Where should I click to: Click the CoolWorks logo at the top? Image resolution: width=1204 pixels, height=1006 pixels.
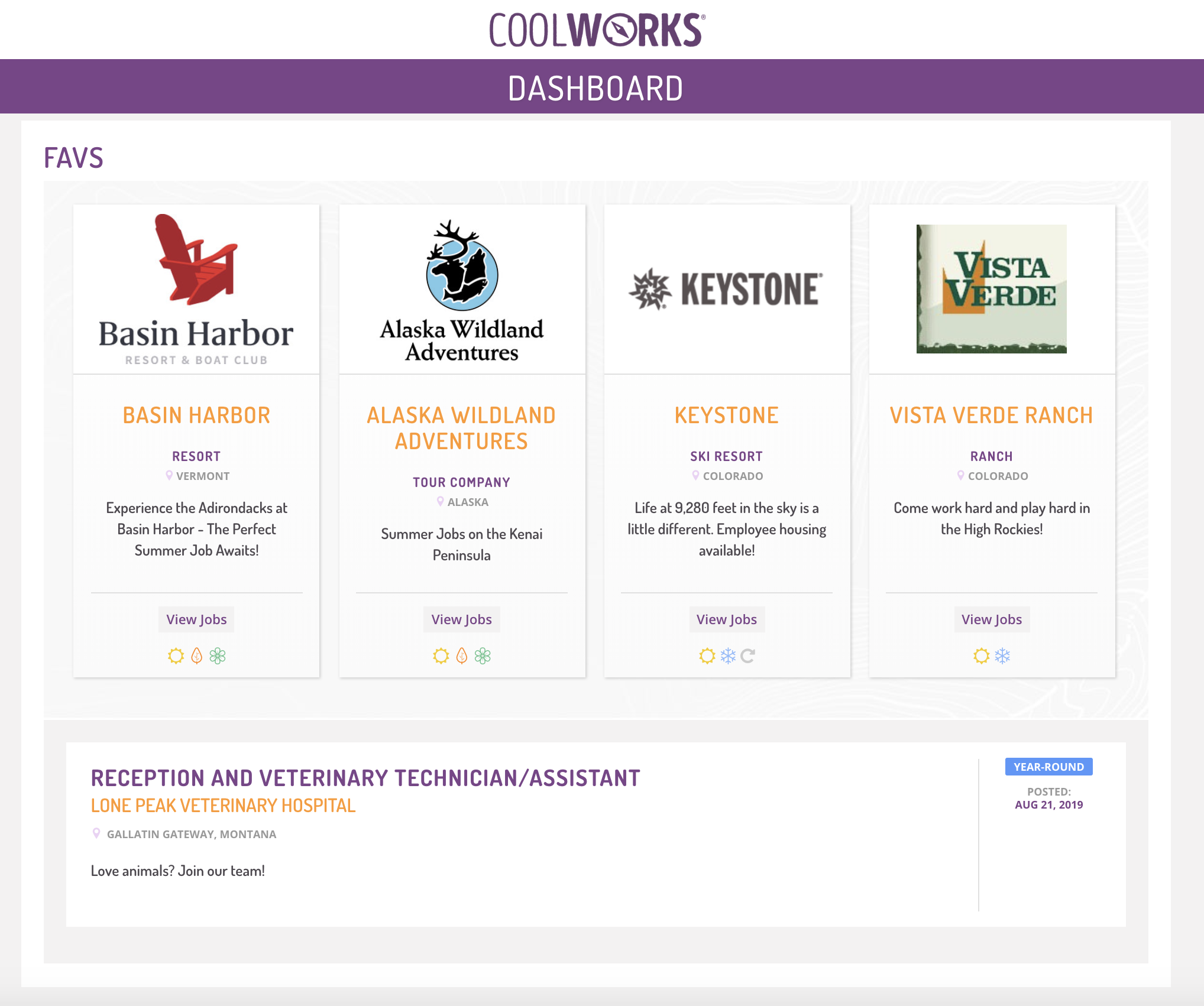pos(597,30)
